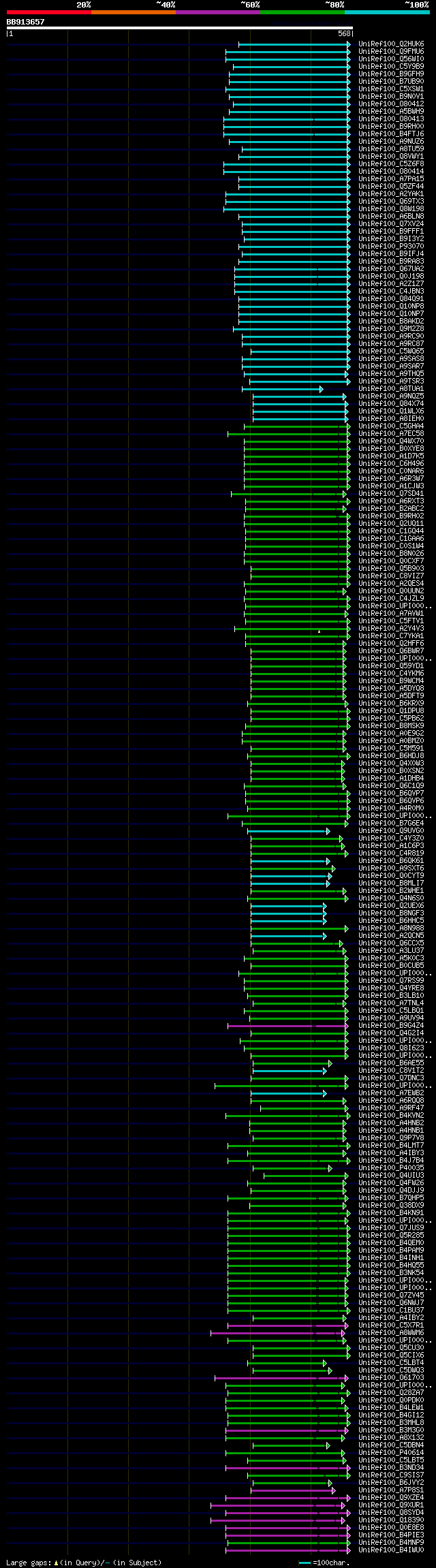
Task: Click hit label UniRef100_A9SAR7
Action: tap(391, 366)
